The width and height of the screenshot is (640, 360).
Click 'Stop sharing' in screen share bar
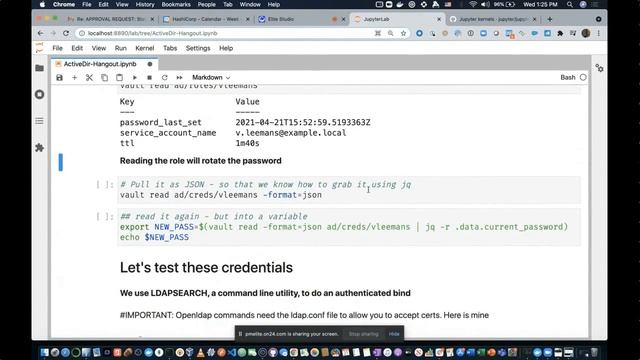pos(363,334)
